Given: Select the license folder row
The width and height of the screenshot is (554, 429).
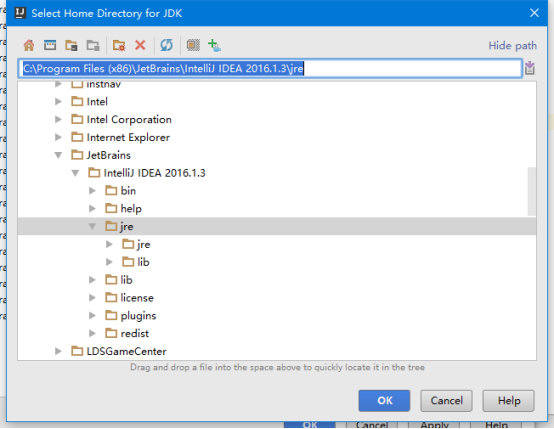Looking at the screenshot, I should pos(277,298).
